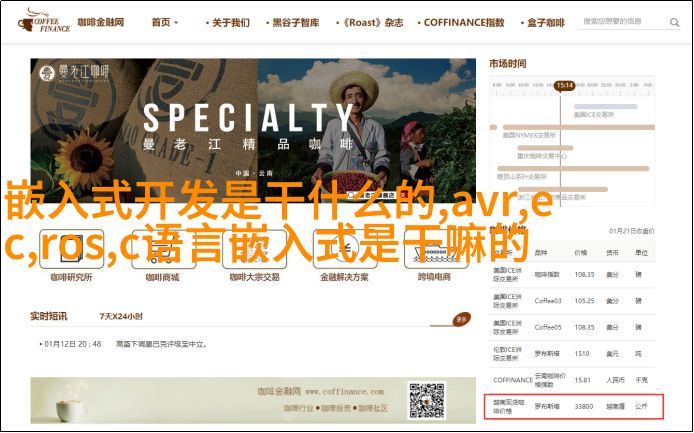Expand the 首页 dropdown arrow
This screenshot has height=433, width=694.
(176, 23)
